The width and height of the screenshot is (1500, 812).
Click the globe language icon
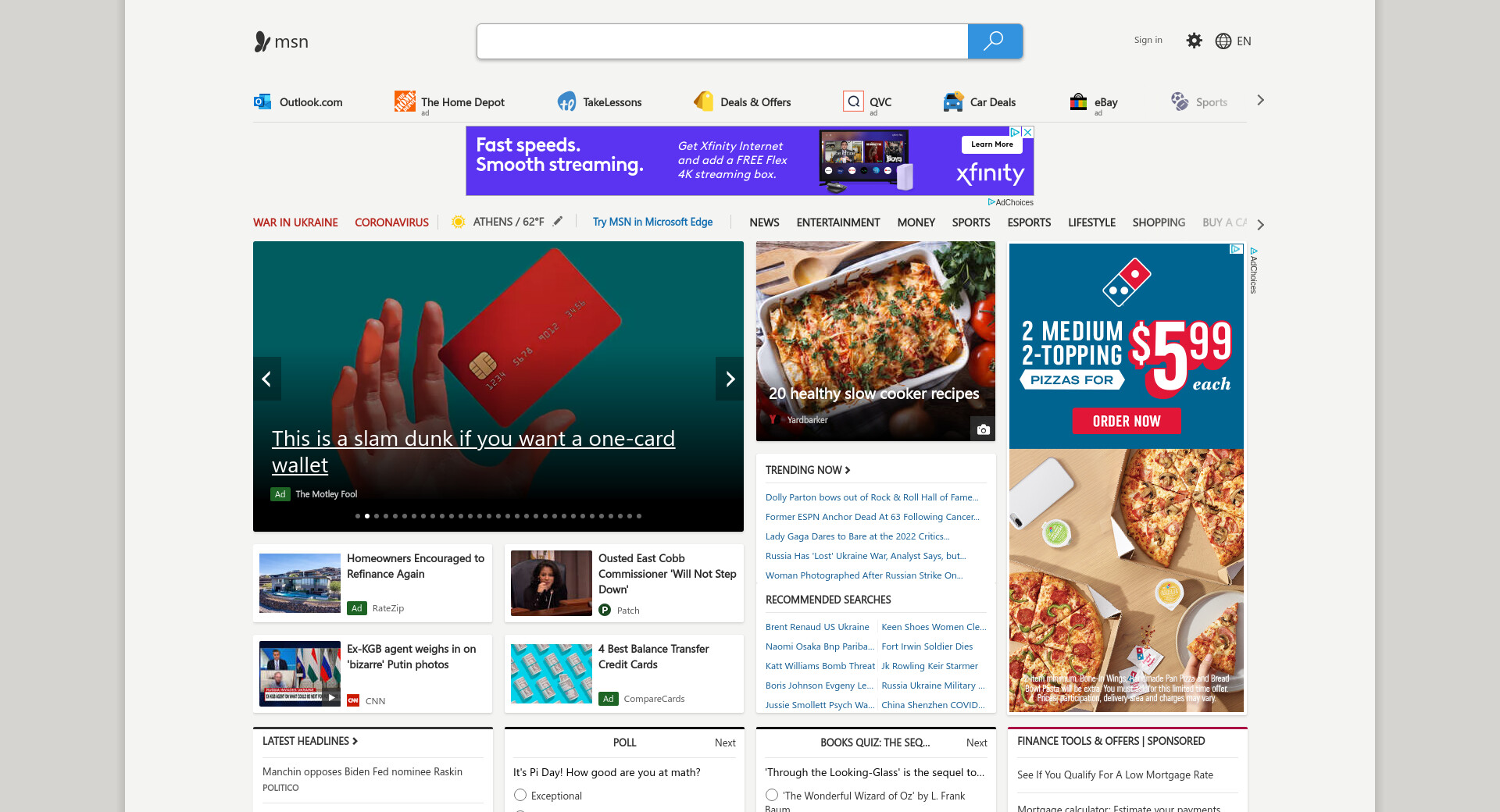pos(1223,41)
